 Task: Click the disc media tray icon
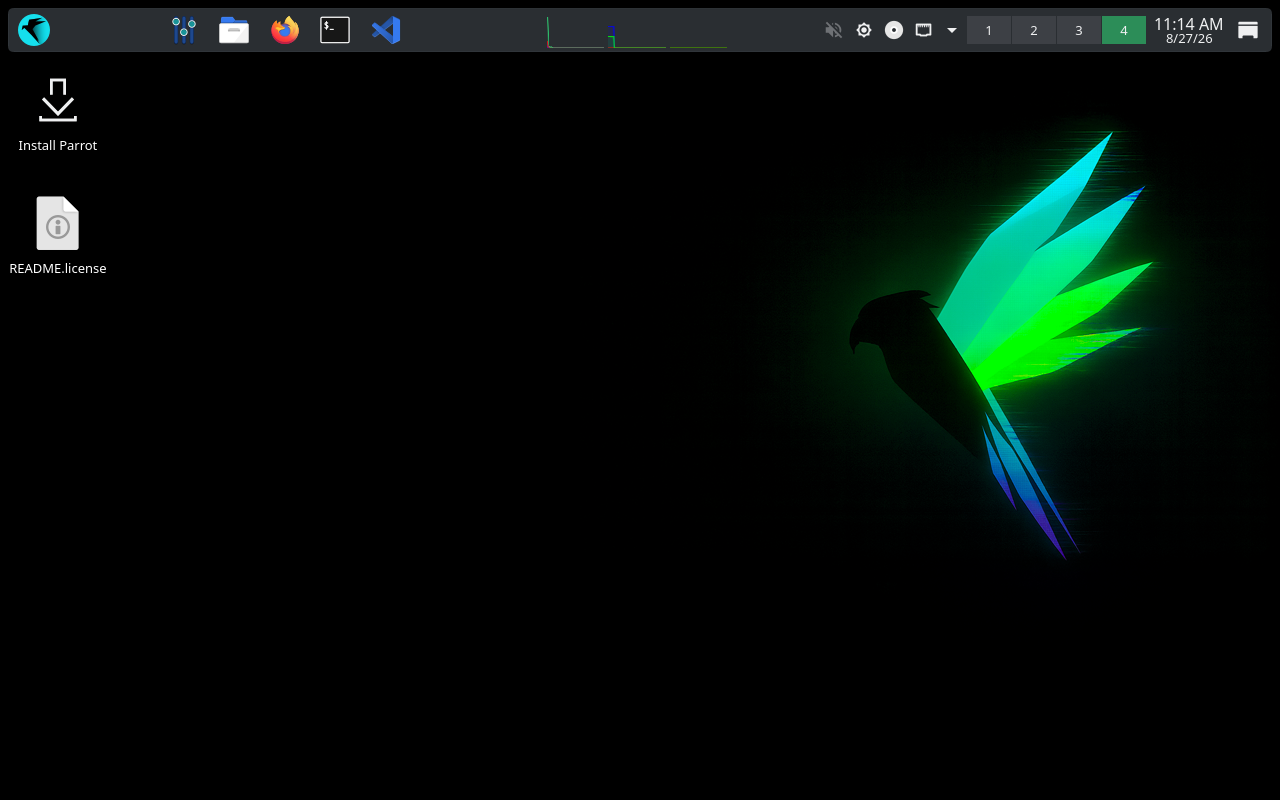click(894, 30)
